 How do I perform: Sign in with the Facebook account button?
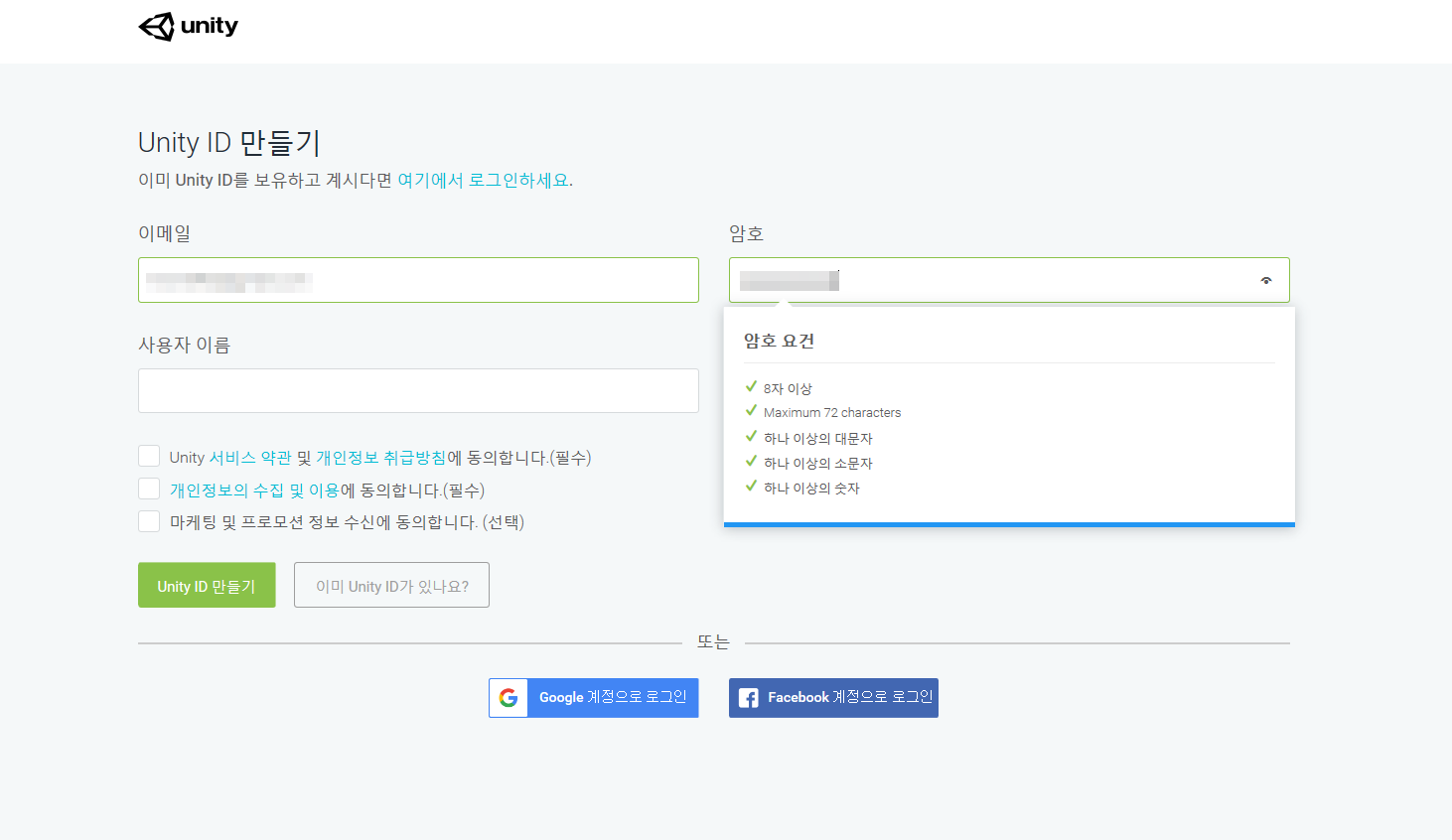tap(833, 698)
